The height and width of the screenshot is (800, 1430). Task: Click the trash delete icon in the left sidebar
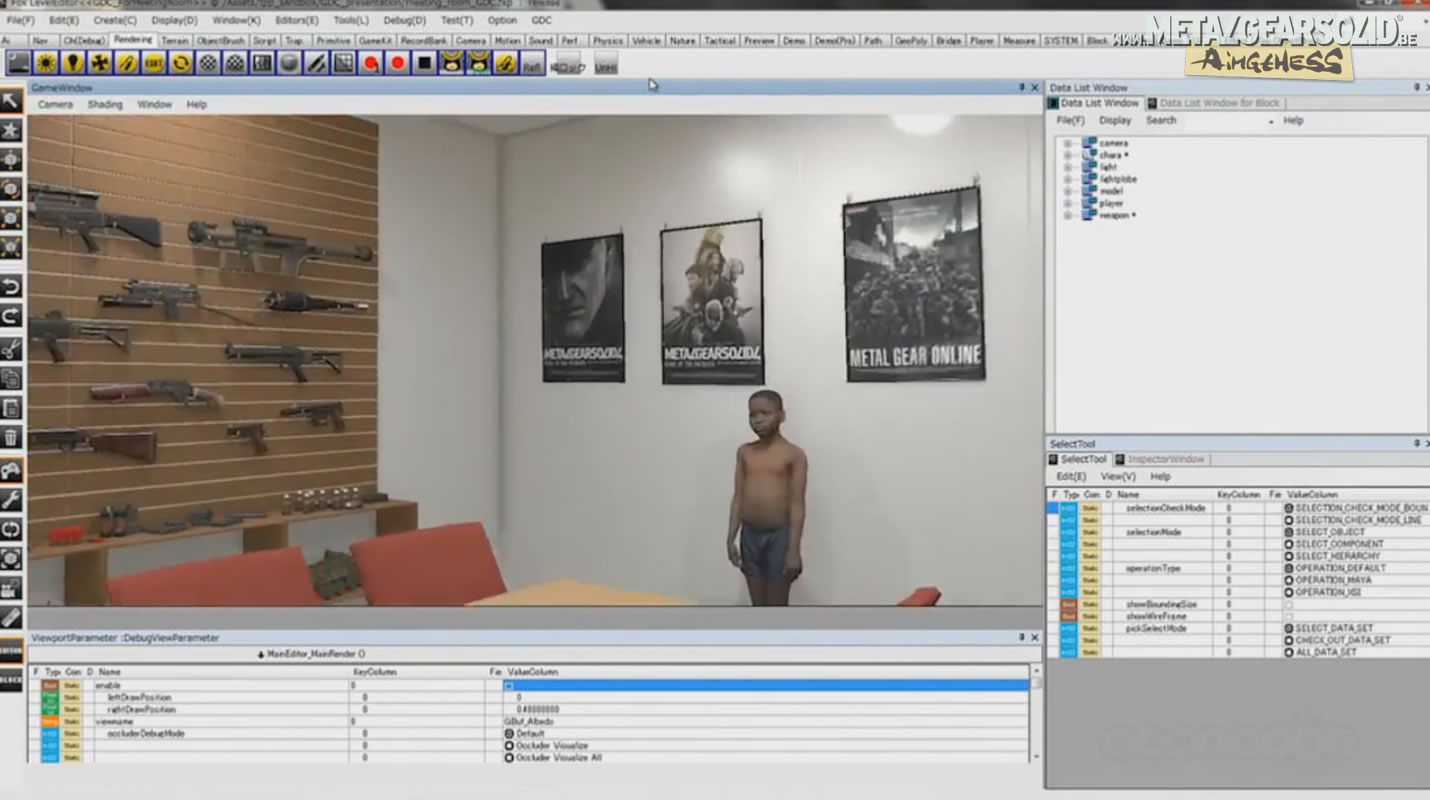(x=11, y=437)
